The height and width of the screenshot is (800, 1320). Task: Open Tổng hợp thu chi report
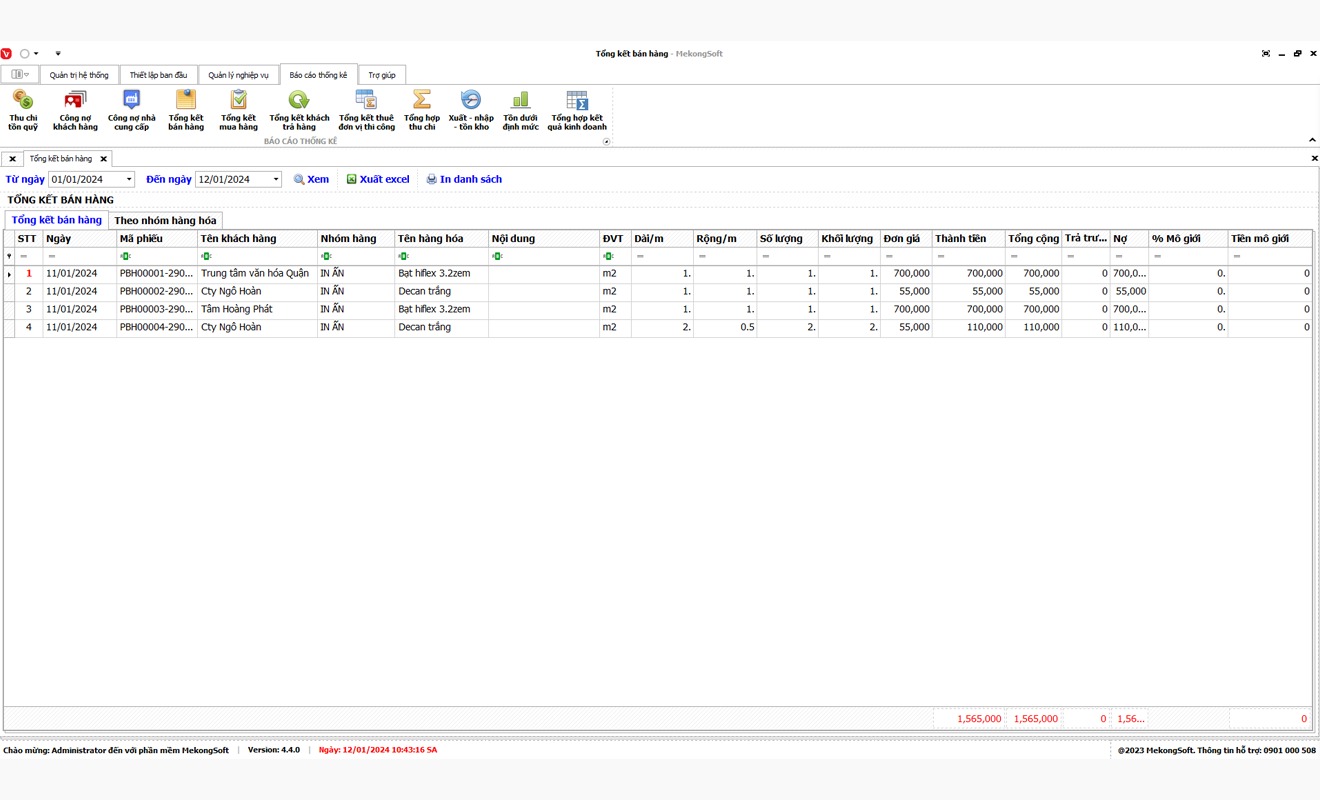click(x=422, y=110)
